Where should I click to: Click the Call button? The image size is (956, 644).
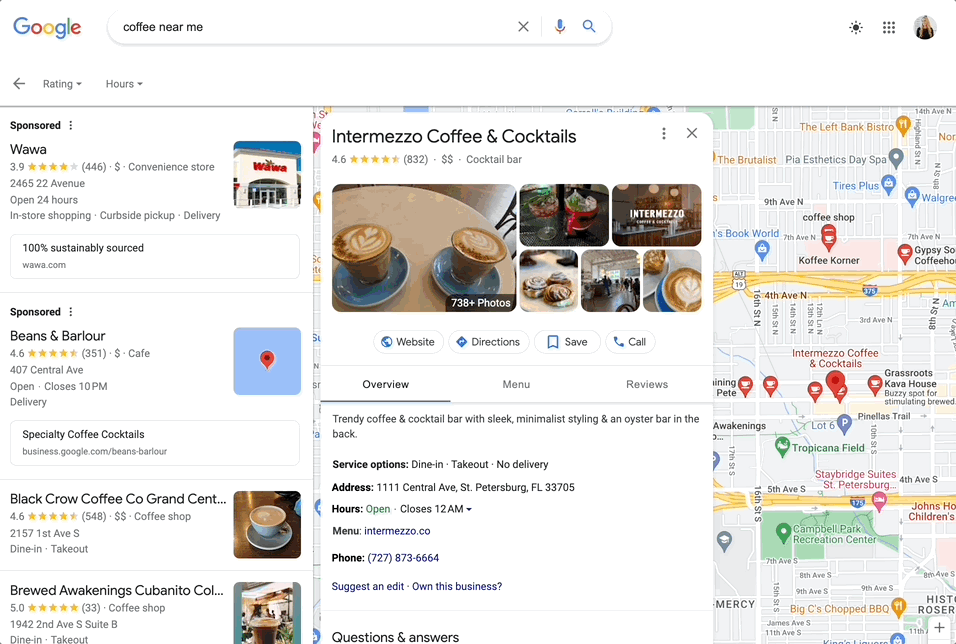tap(630, 342)
